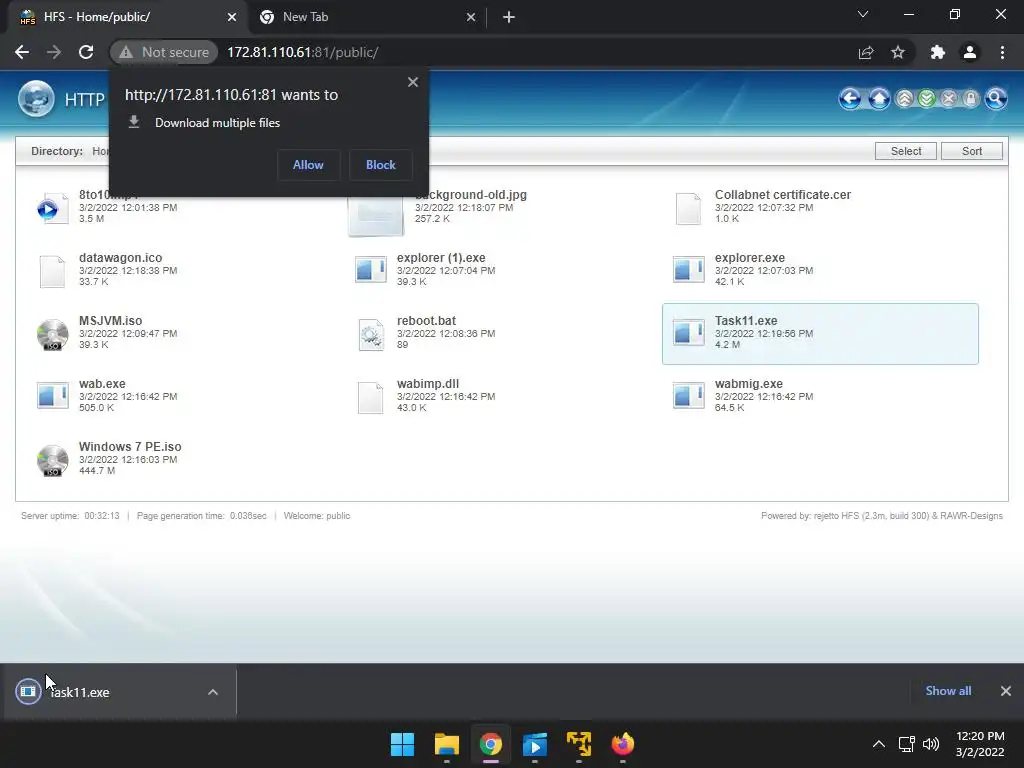The width and height of the screenshot is (1024, 768).
Task: Click the wabmig.exe file icon
Action: point(688,395)
